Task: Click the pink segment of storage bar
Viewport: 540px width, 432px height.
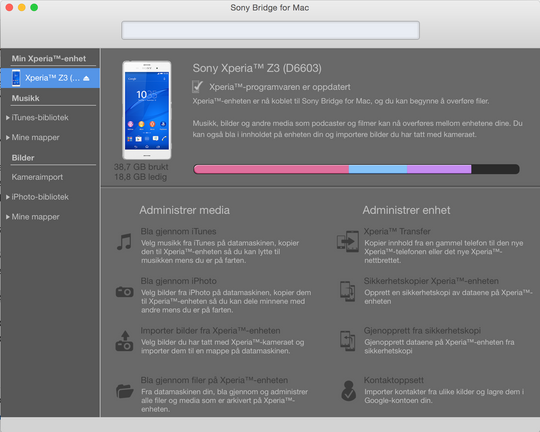Action: point(271,169)
